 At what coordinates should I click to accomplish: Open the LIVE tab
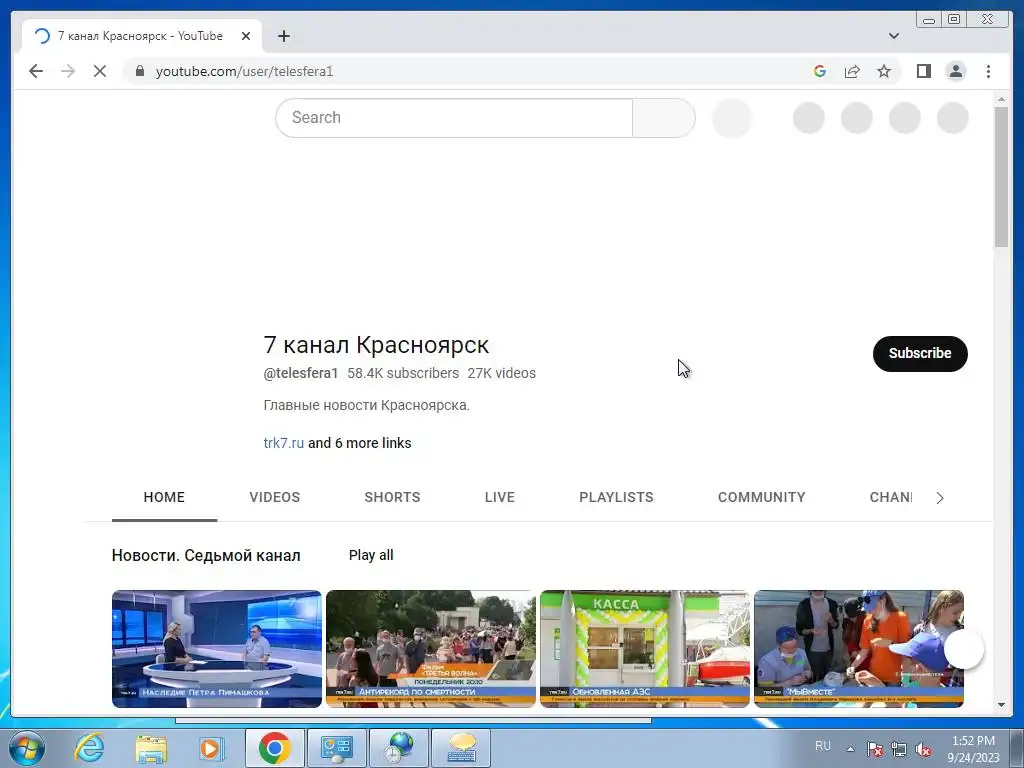pyautogui.click(x=500, y=497)
